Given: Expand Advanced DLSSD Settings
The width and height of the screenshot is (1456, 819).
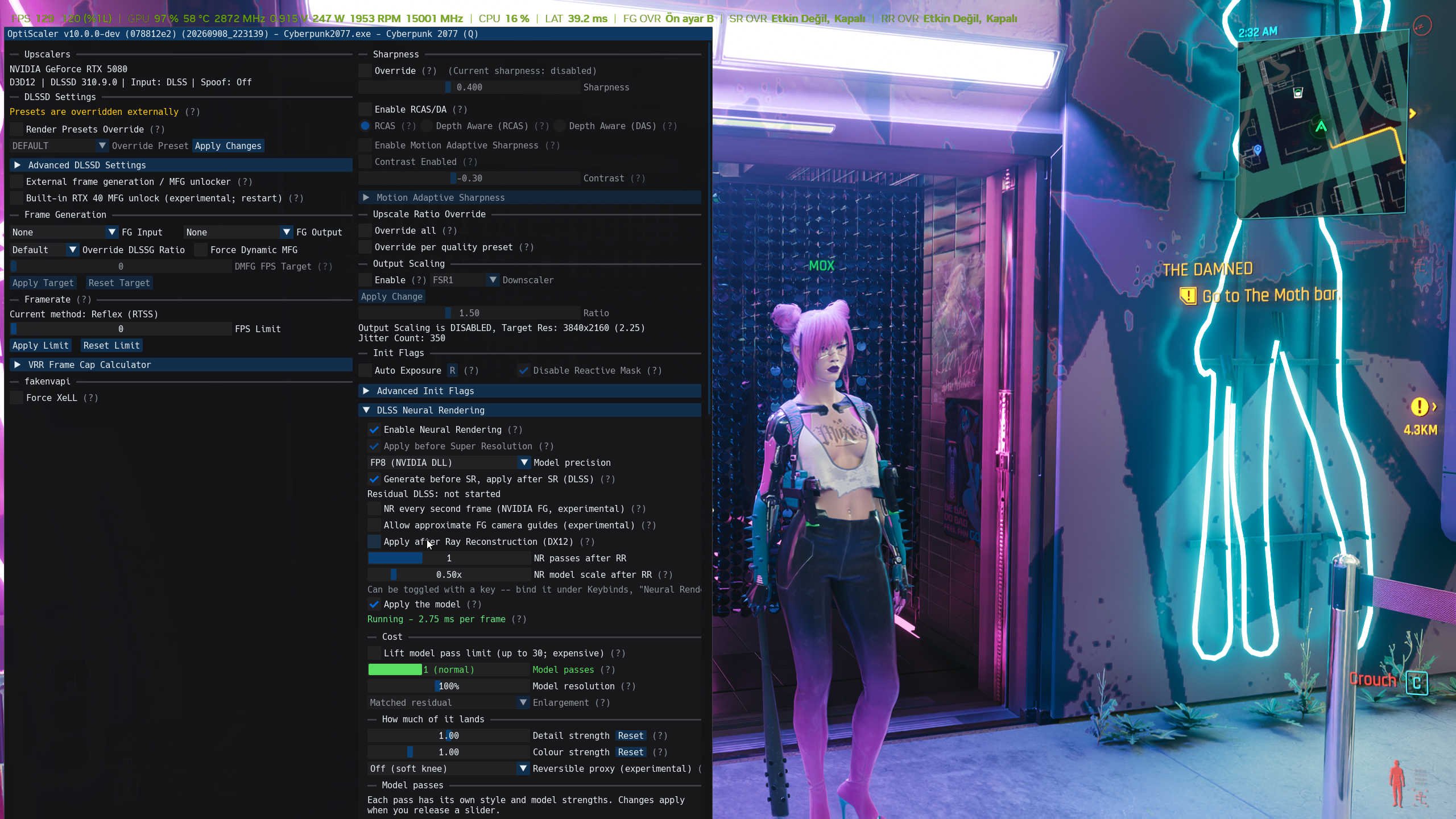Looking at the screenshot, I should tap(181, 165).
